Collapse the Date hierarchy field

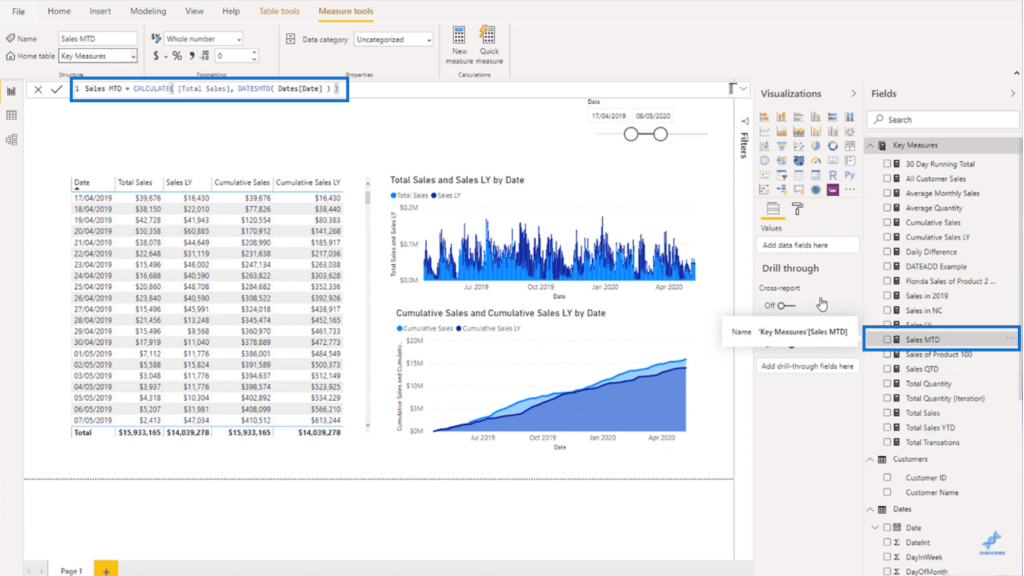pos(875,528)
